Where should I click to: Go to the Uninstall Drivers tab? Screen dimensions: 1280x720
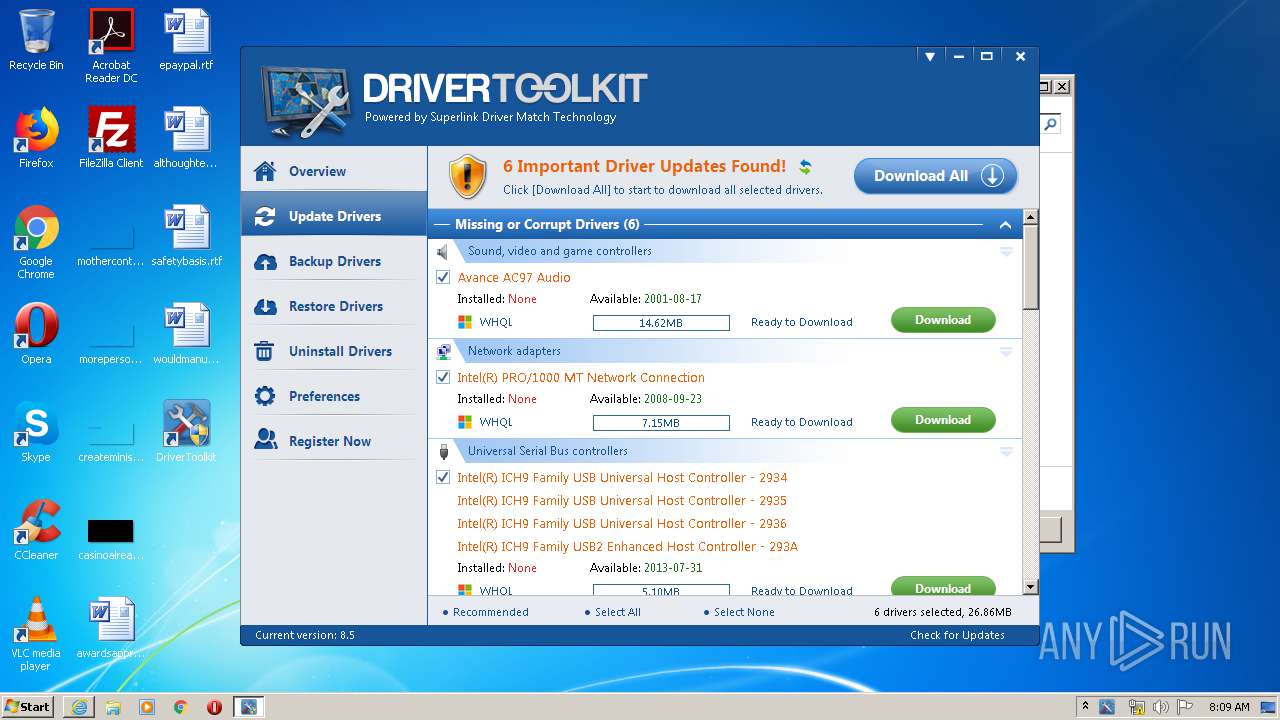coord(334,351)
